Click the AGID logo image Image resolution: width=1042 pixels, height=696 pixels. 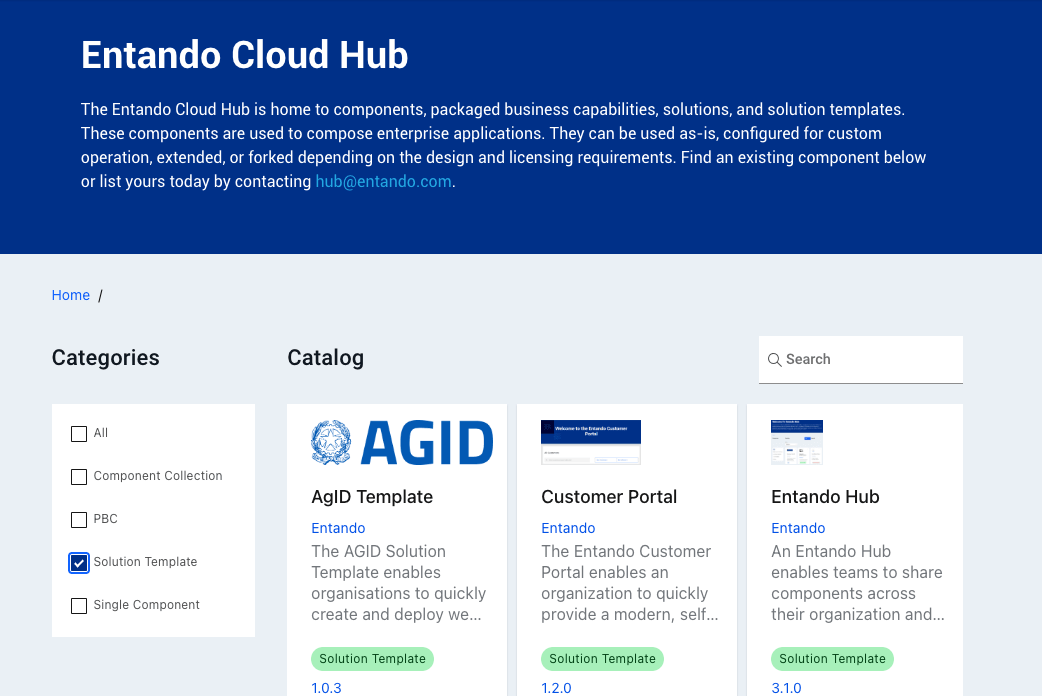click(402, 442)
